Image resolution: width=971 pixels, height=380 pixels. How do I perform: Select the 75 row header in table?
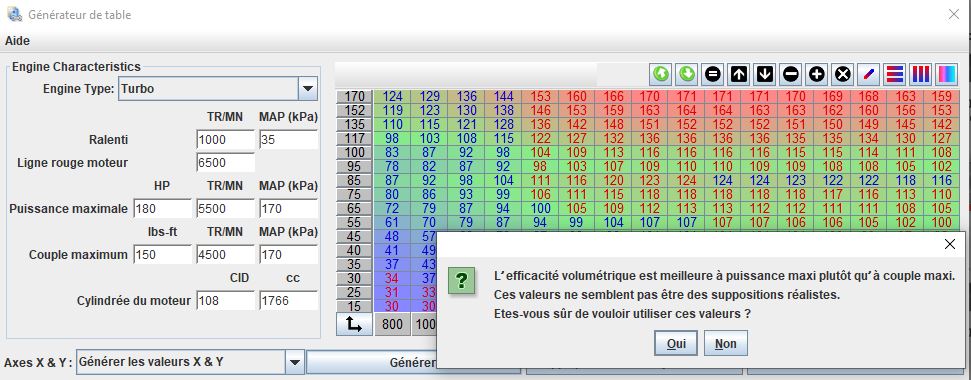coord(355,194)
